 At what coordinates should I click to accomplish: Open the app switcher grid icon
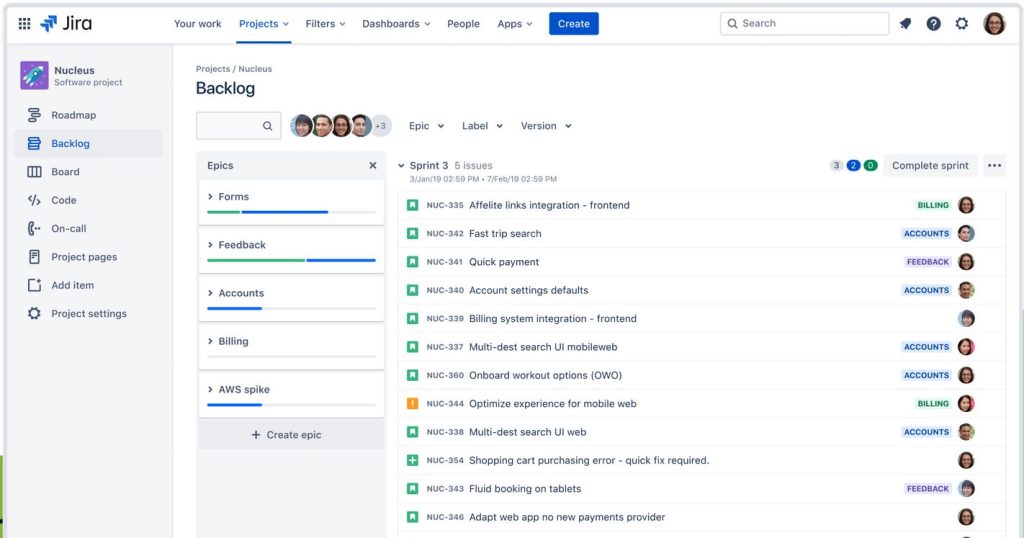coord(24,24)
